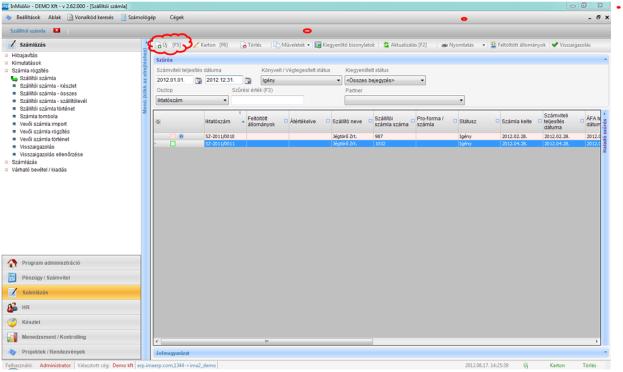This screenshot has width=623, height=372.
Task: Toggle checkbox in Feltöltött állományok column header
Action: click(x=286, y=121)
